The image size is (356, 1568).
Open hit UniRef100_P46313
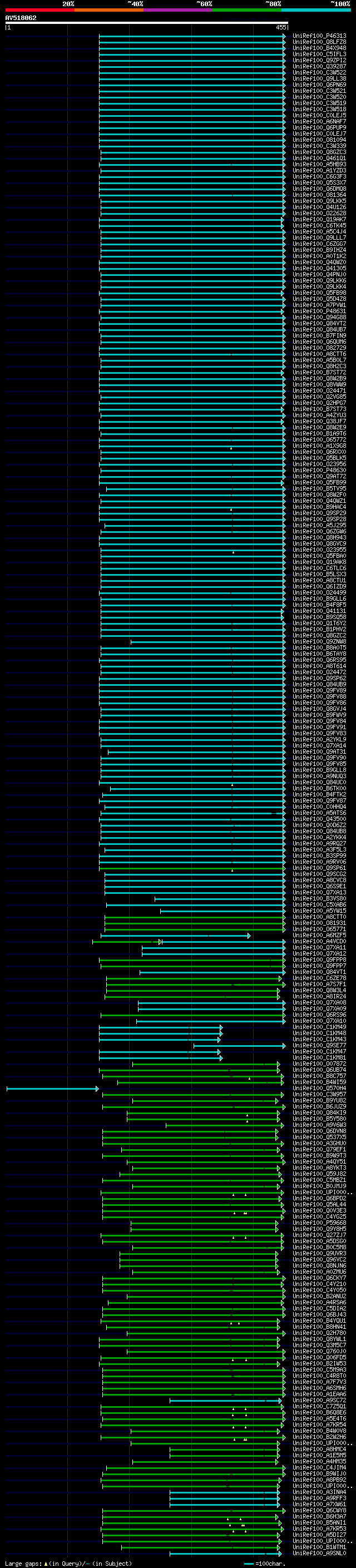[x=319, y=36]
